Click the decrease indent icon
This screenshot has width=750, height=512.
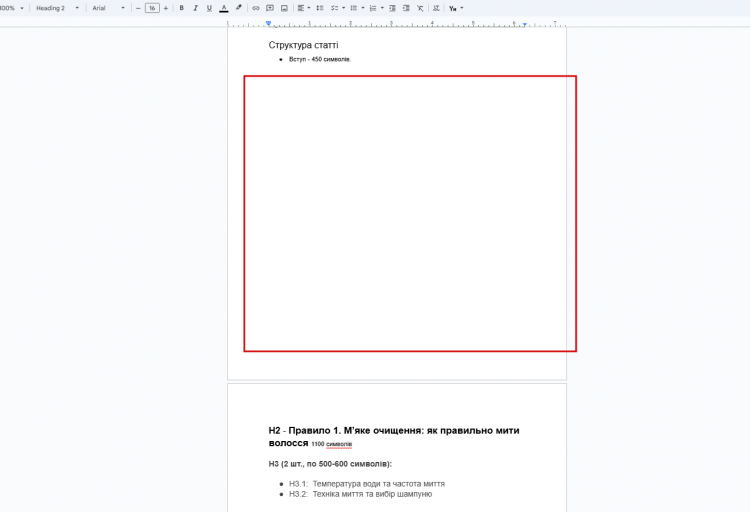(392, 8)
